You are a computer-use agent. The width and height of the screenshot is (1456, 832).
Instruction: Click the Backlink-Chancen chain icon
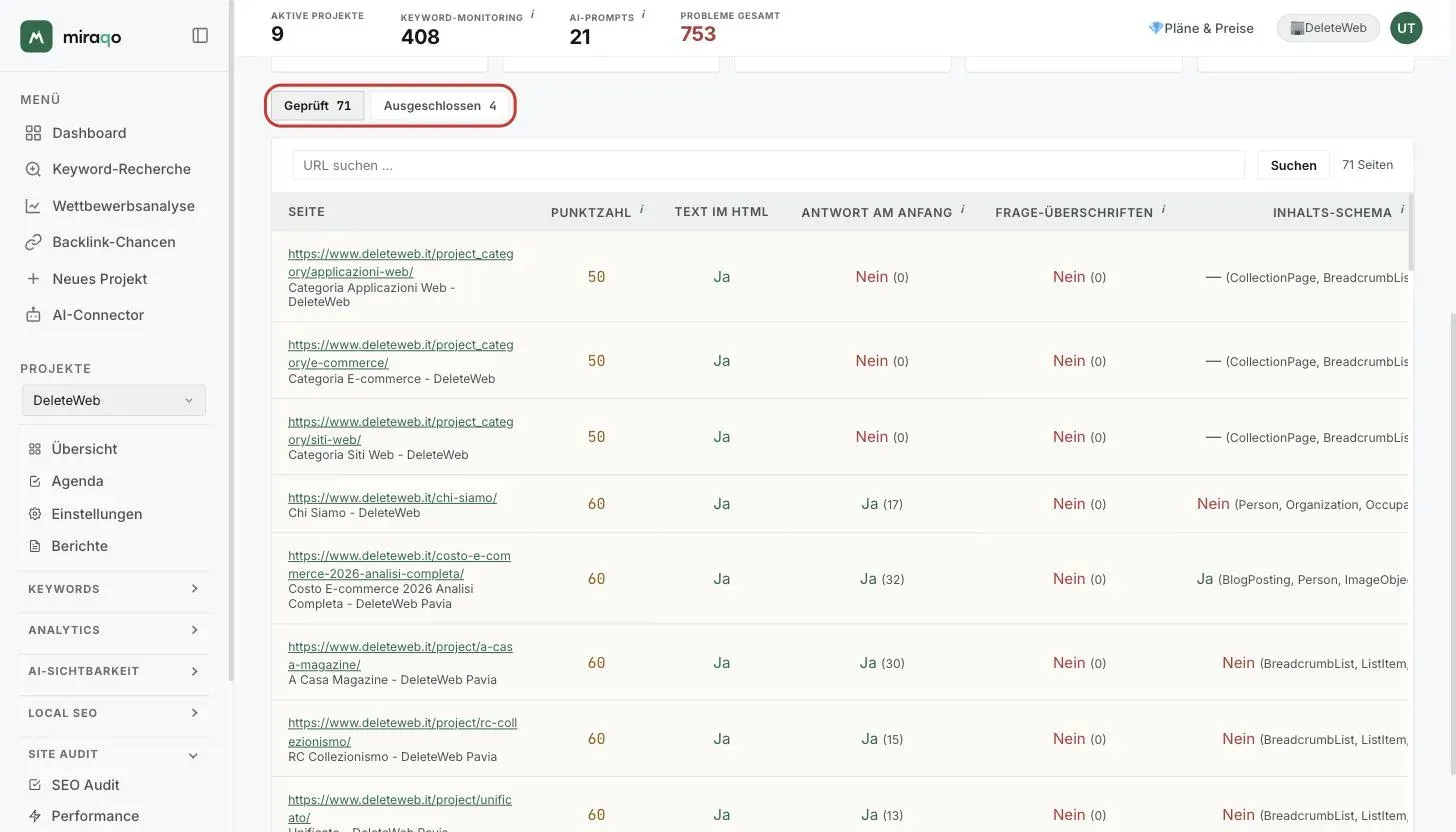[x=33, y=242]
